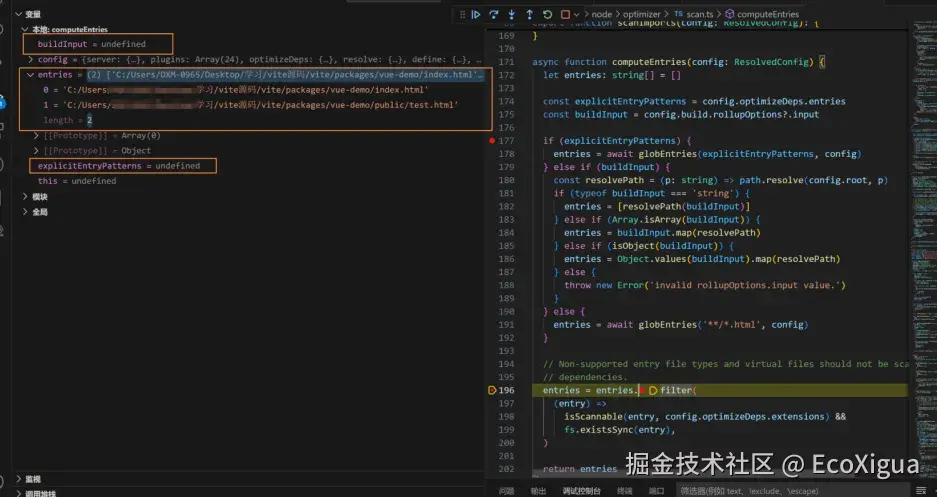The height and width of the screenshot is (497, 937).
Task: Select the buildInput = undefined variable
Action: coord(91,44)
